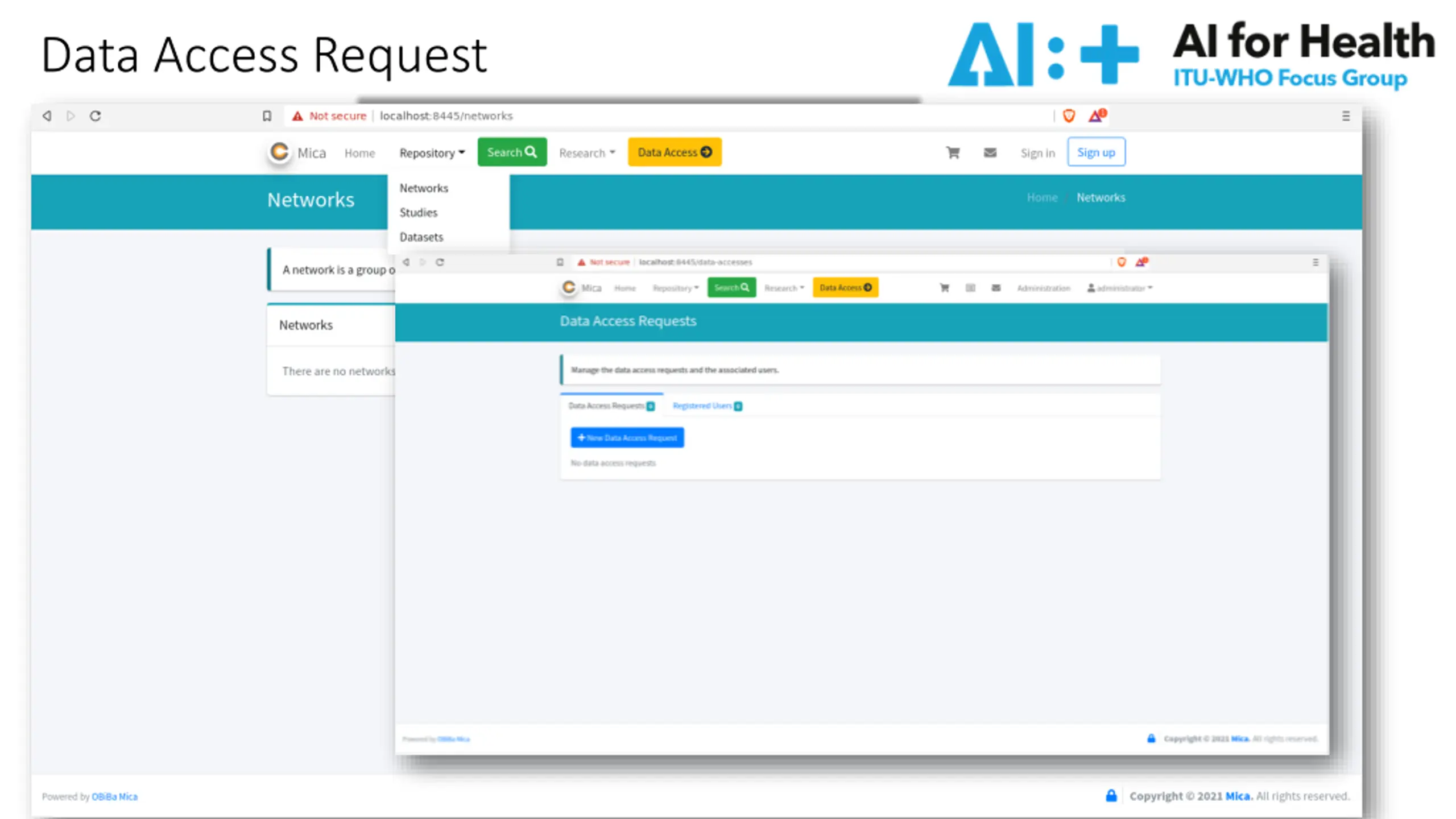Select Studies from the Repository menu
The width and height of the screenshot is (1456, 819).
point(418,213)
